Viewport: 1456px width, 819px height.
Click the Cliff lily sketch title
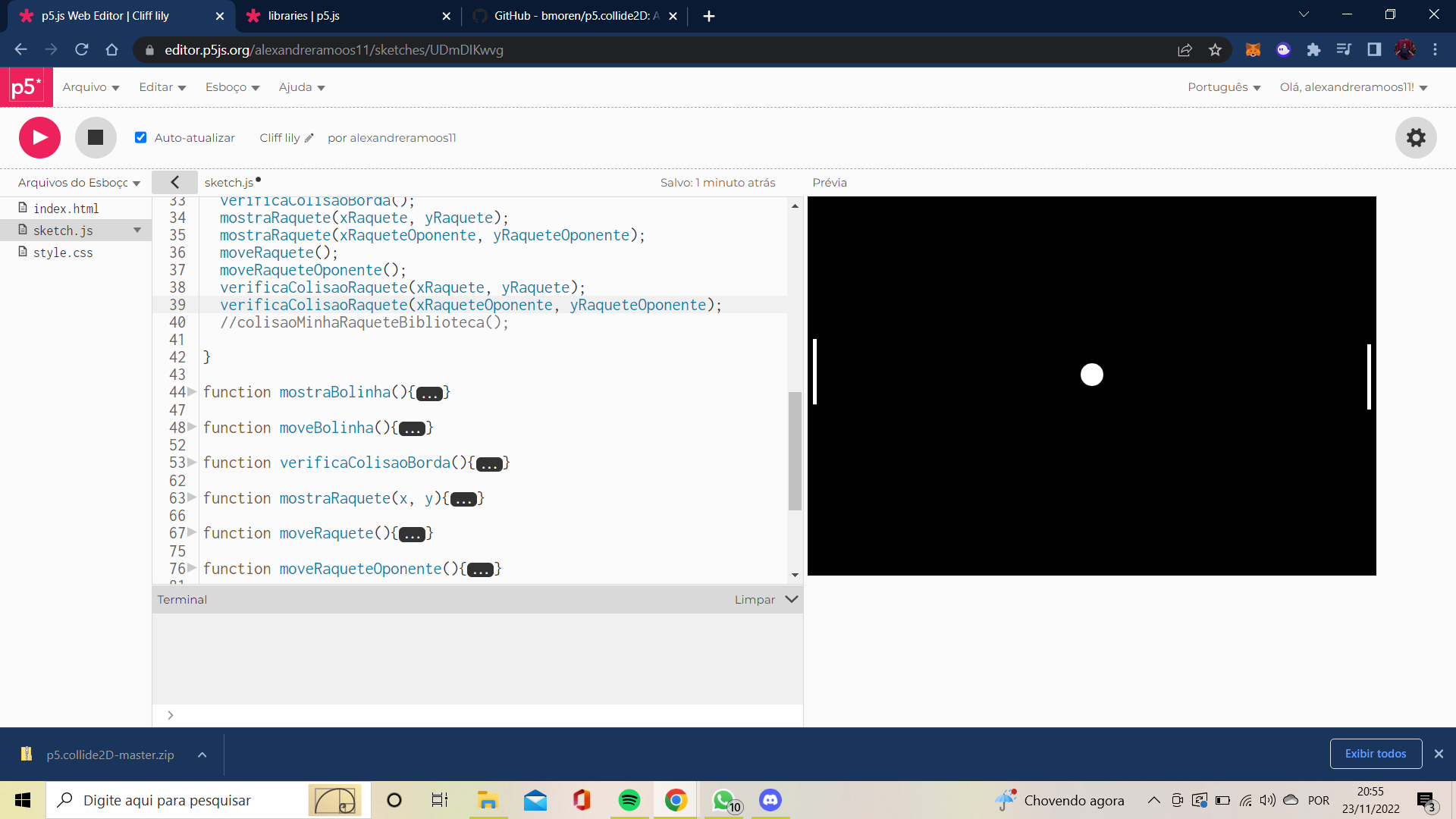tap(280, 138)
